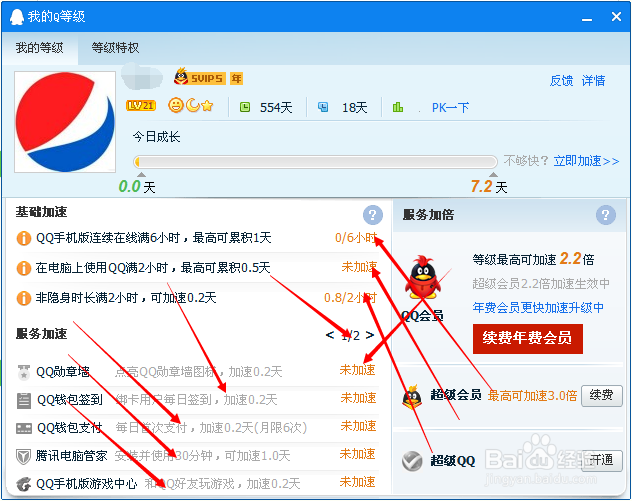Switch to 等级特权 tab
This screenshot has height=501, width=632.
pos(115,48)
